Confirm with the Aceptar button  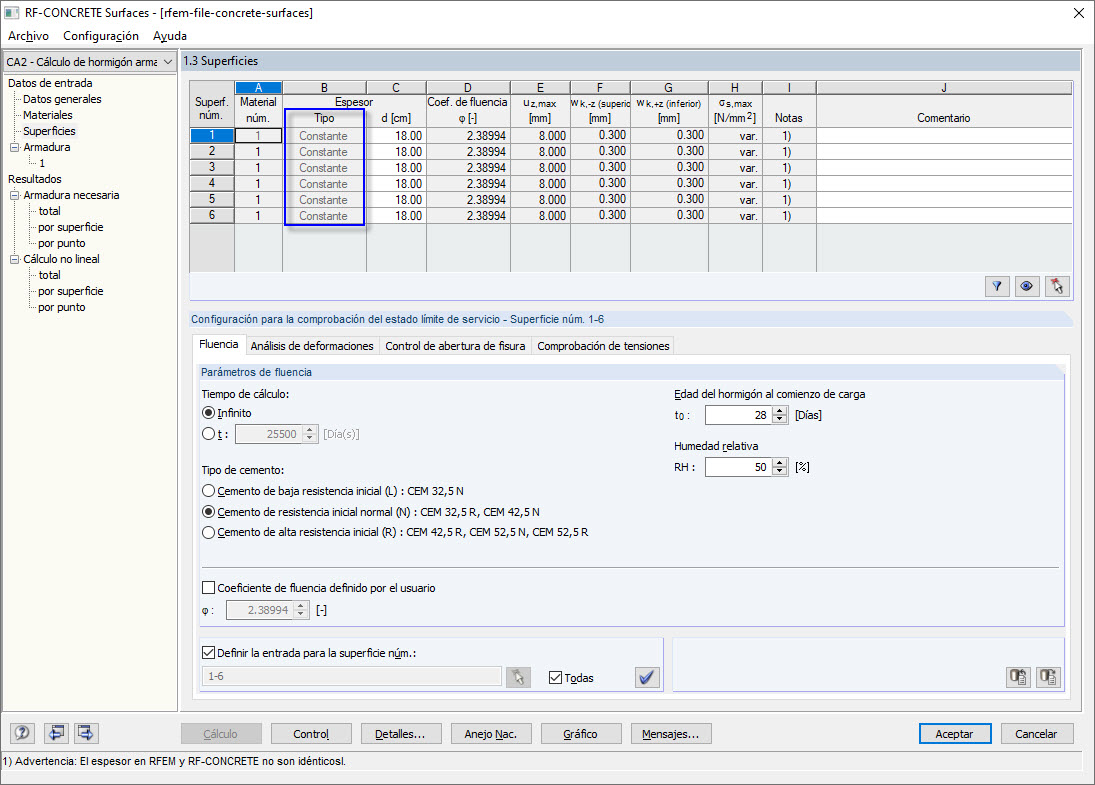[x=955, y=734]
